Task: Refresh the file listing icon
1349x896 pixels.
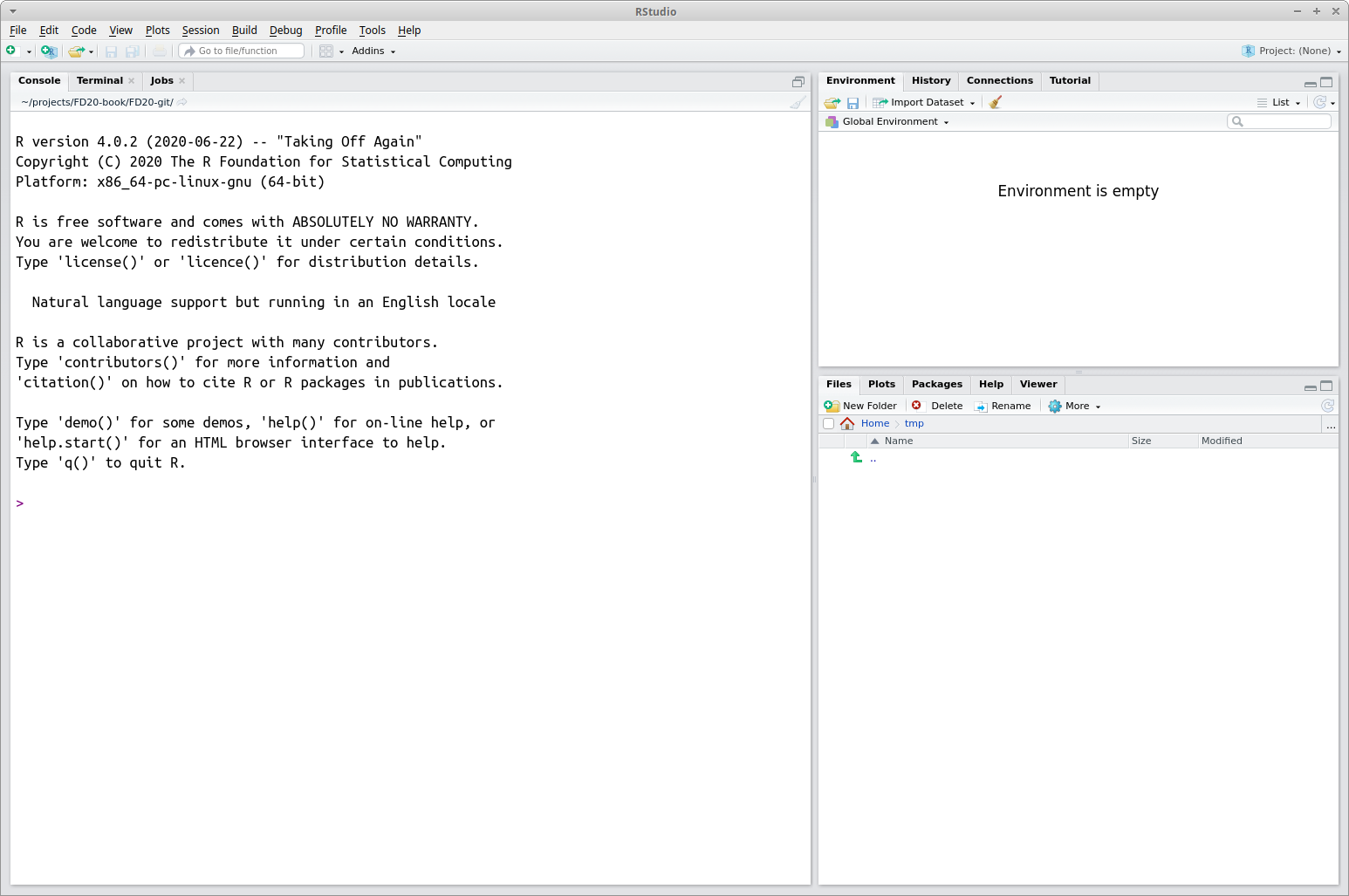Action: (x=1327, y=406)
